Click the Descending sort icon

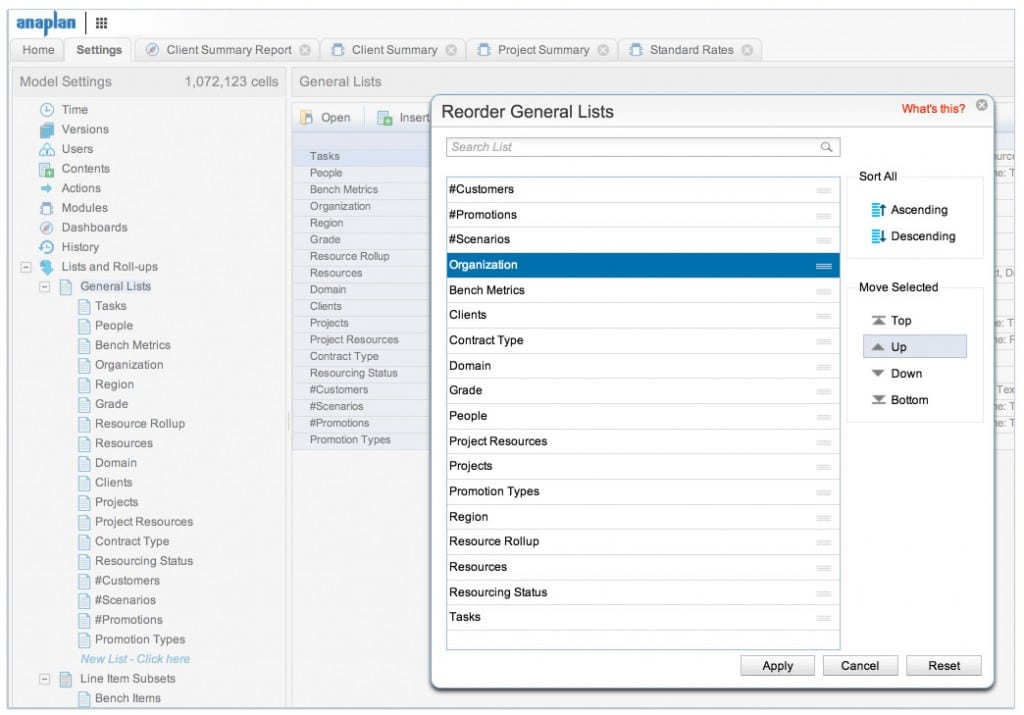pos(878,236)
